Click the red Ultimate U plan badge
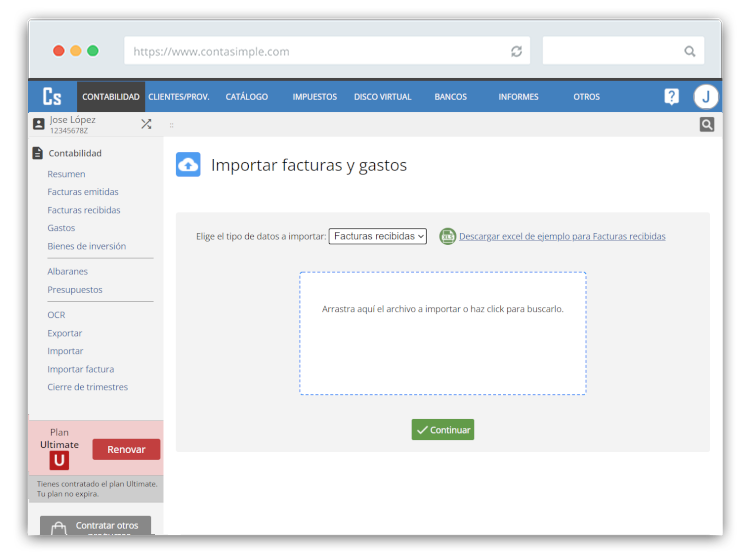This screenshot has height=552, width=750. 59,461
